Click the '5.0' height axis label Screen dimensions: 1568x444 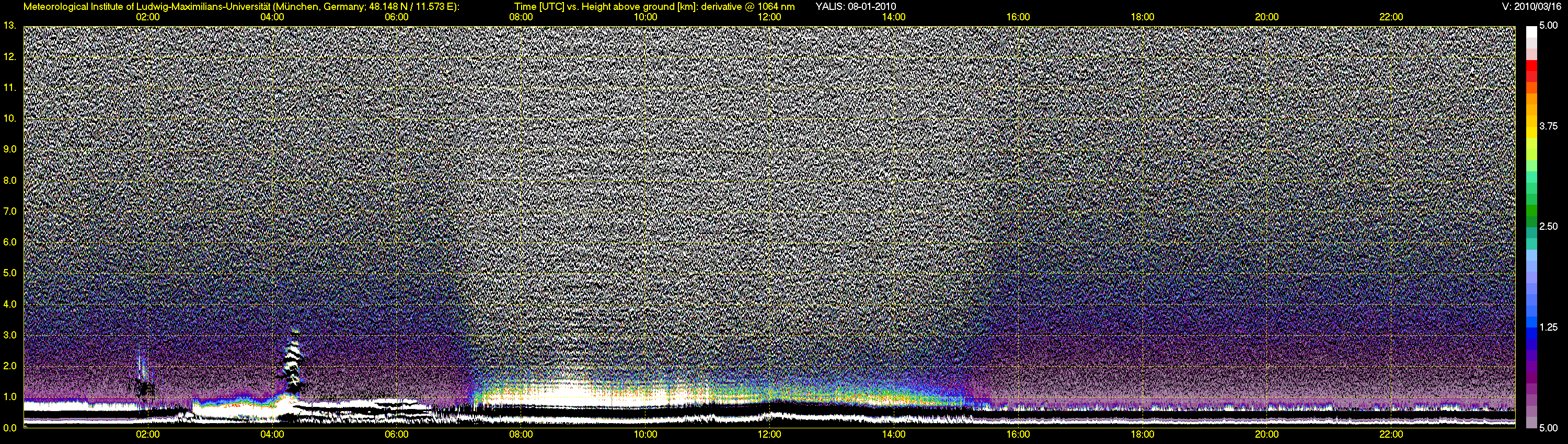(10, 273)
